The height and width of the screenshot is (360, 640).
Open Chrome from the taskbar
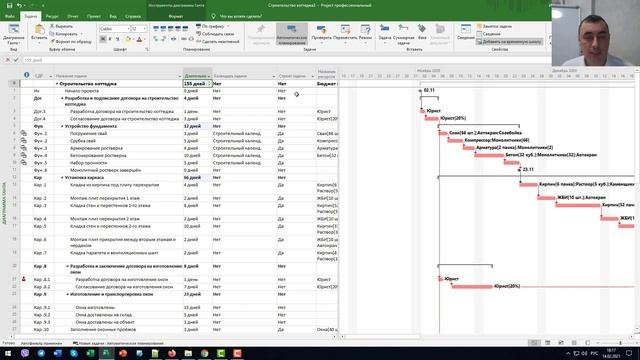pyautogui.click(x=204, y=353)
